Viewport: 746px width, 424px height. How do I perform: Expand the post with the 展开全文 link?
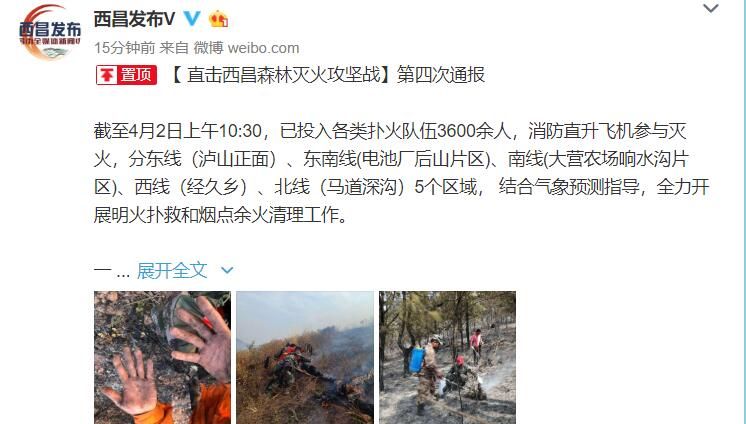click(172, 271)
